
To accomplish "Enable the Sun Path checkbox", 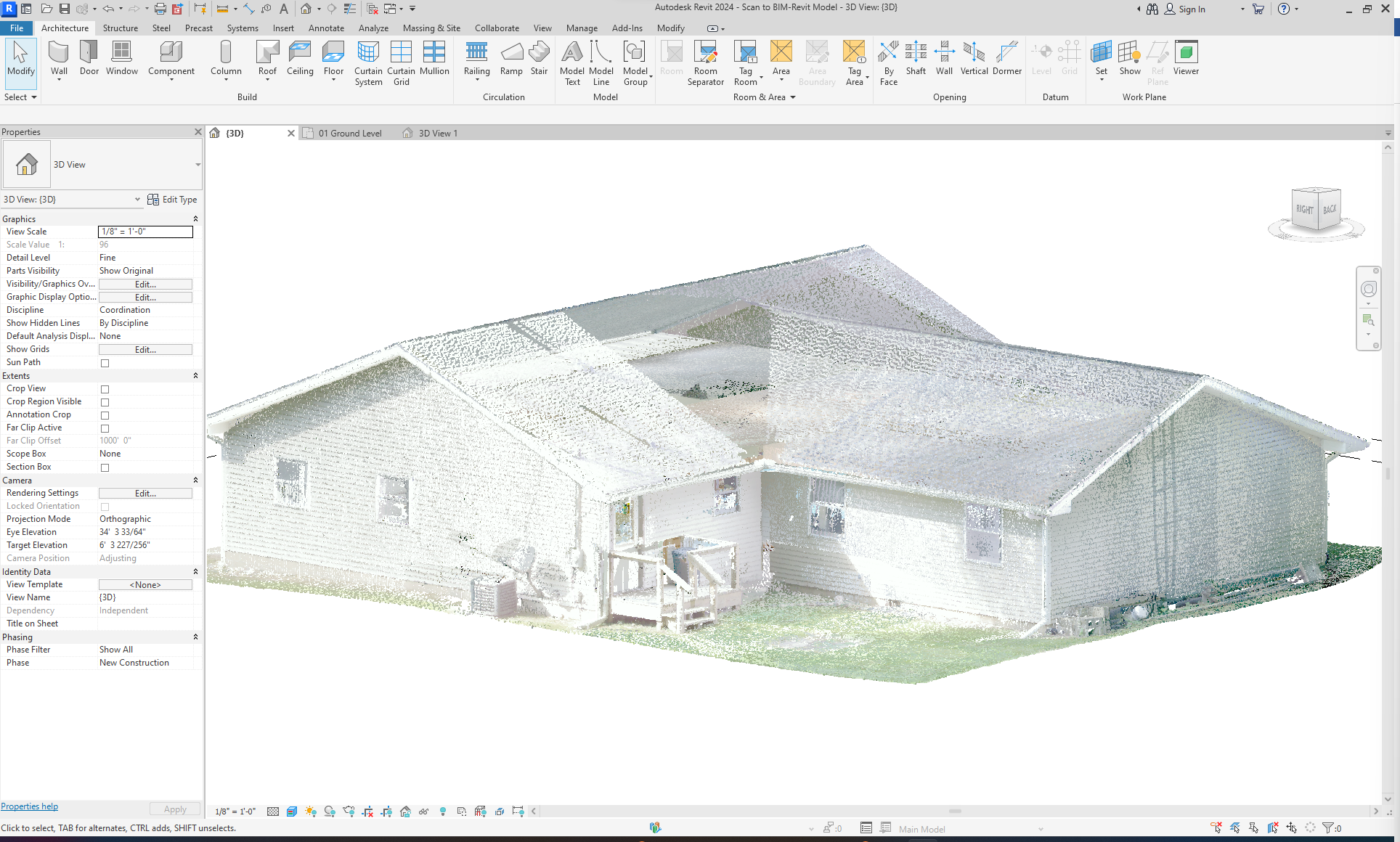I will pyautogui.click(x=105, y=363).
